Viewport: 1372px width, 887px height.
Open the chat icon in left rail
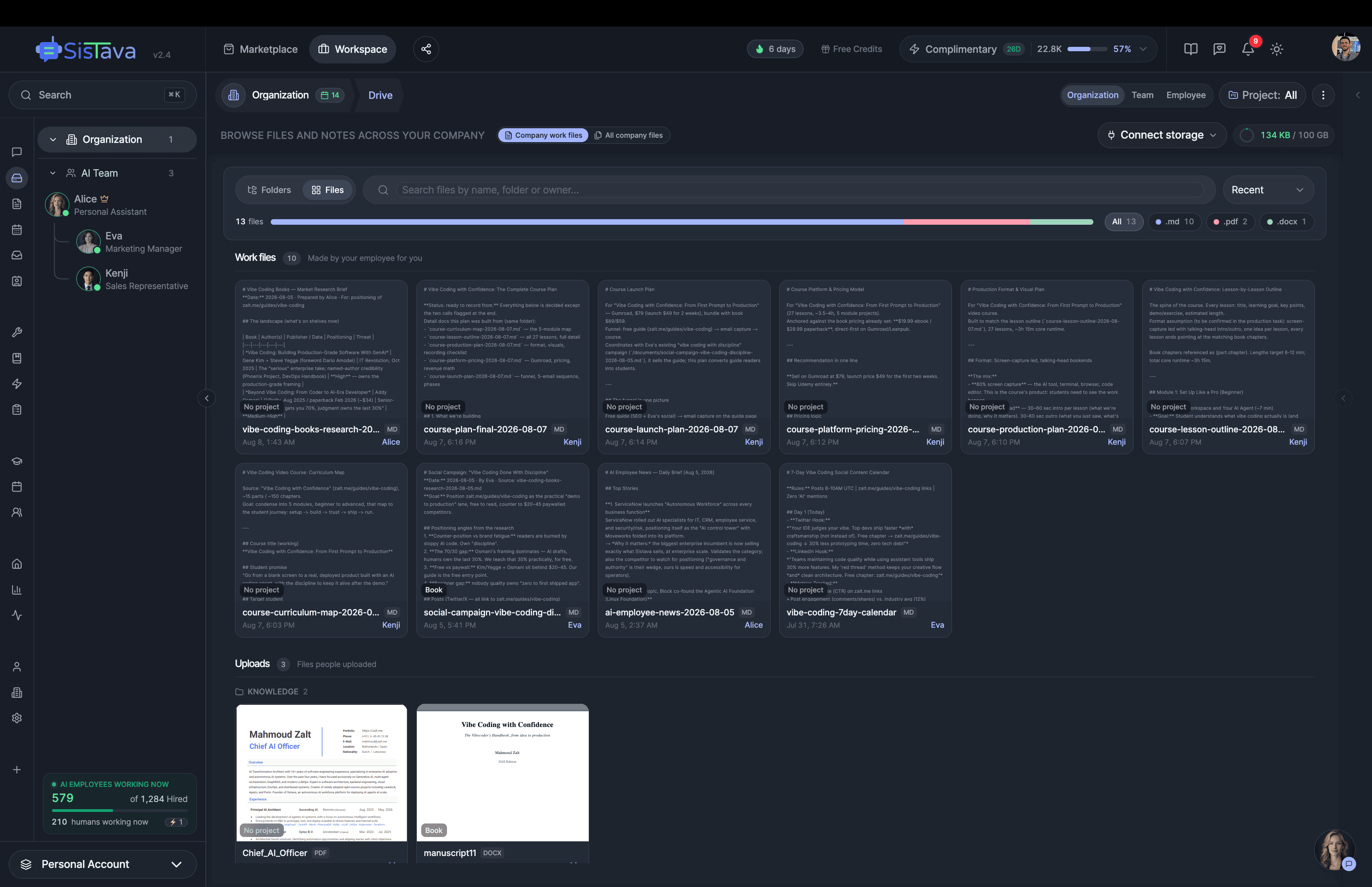[x=17, y=152]
